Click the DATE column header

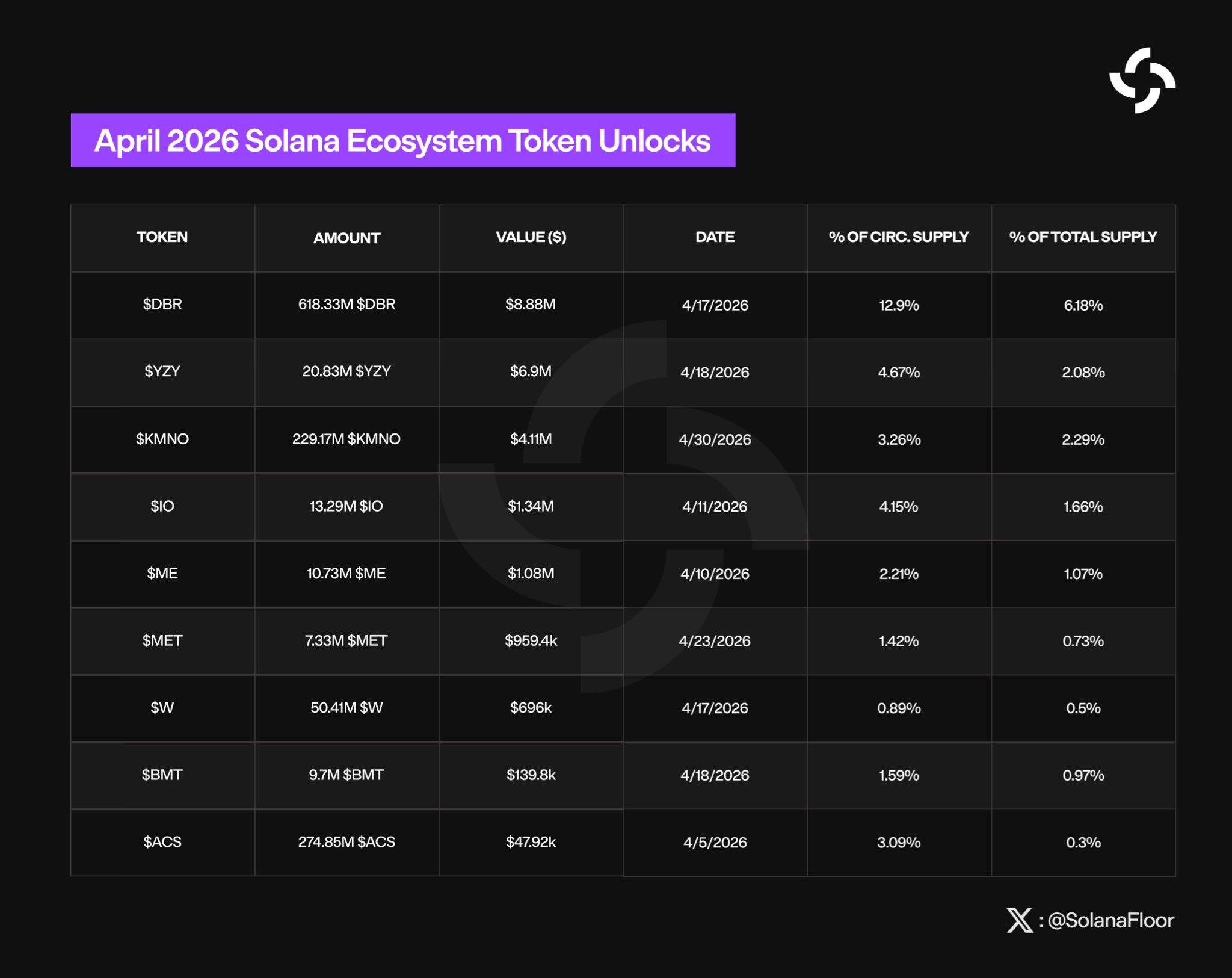coord(715,237)
